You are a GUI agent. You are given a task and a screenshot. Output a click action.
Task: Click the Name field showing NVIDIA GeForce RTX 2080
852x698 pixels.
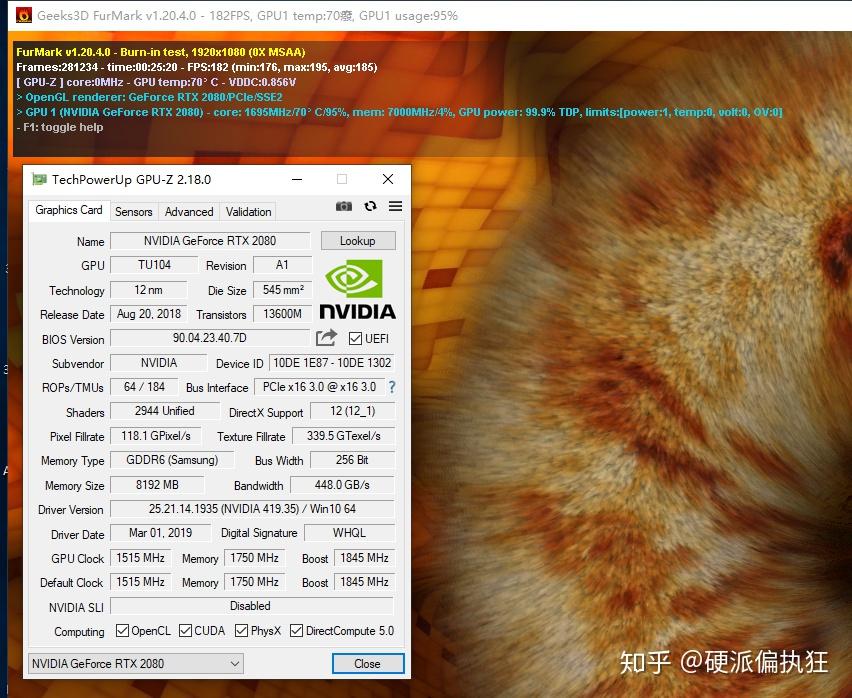pyautogui.click(x=210, y=241)
